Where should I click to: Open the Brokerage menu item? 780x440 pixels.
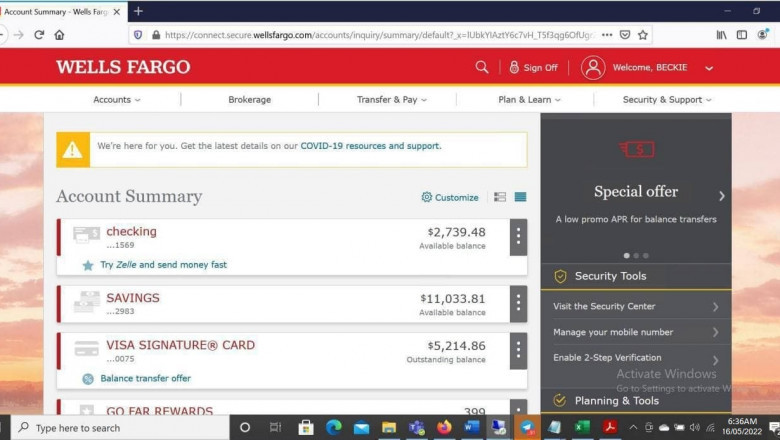[249, 100]
